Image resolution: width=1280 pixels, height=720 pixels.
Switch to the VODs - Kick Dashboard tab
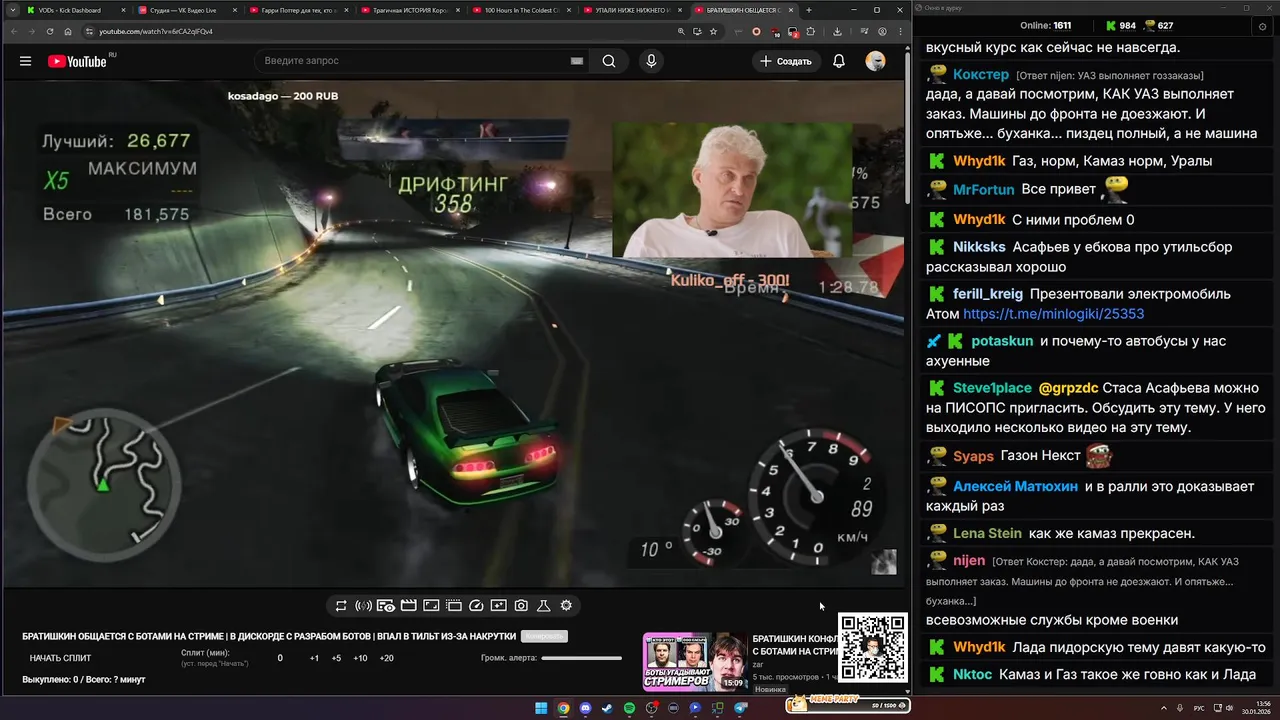tap(76, 10)
